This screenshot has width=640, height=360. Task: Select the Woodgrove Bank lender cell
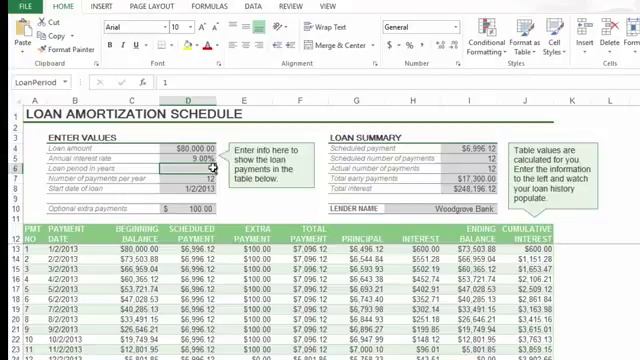pos(441,209)
